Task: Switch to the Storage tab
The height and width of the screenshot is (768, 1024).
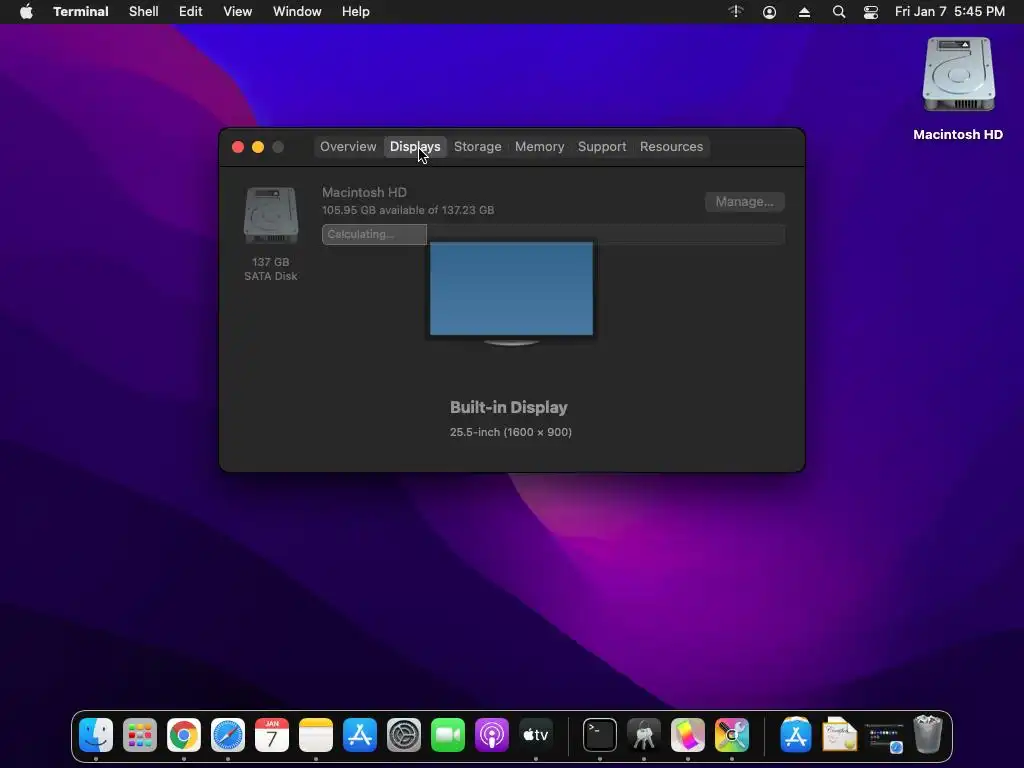Action: pos(478,147)
